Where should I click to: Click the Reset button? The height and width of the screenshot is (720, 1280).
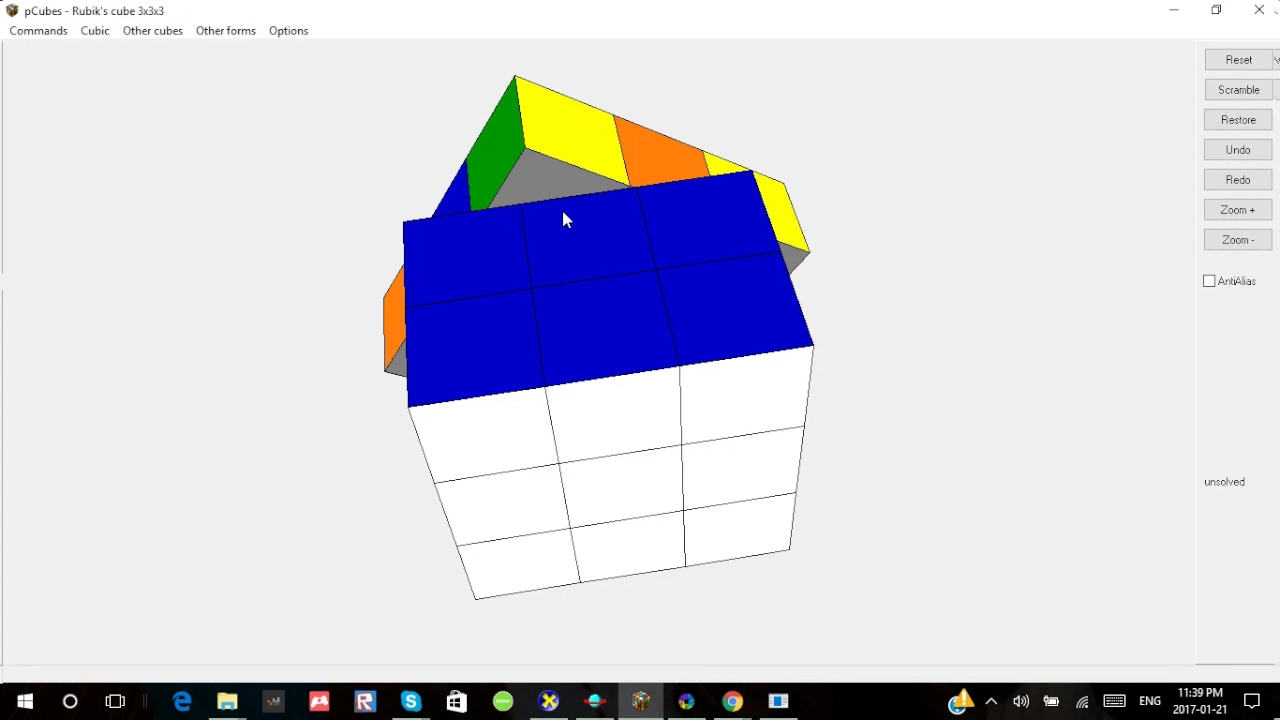[1238, 60]
